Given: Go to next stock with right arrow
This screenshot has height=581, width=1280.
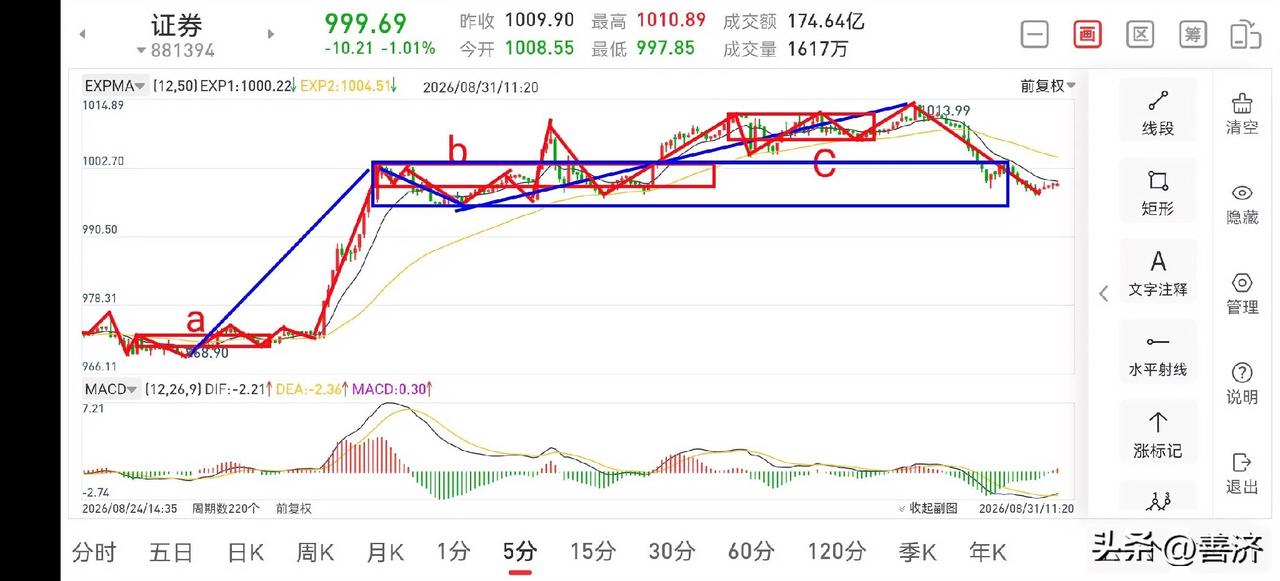Looking at the screenshot, I should (270, 34).
